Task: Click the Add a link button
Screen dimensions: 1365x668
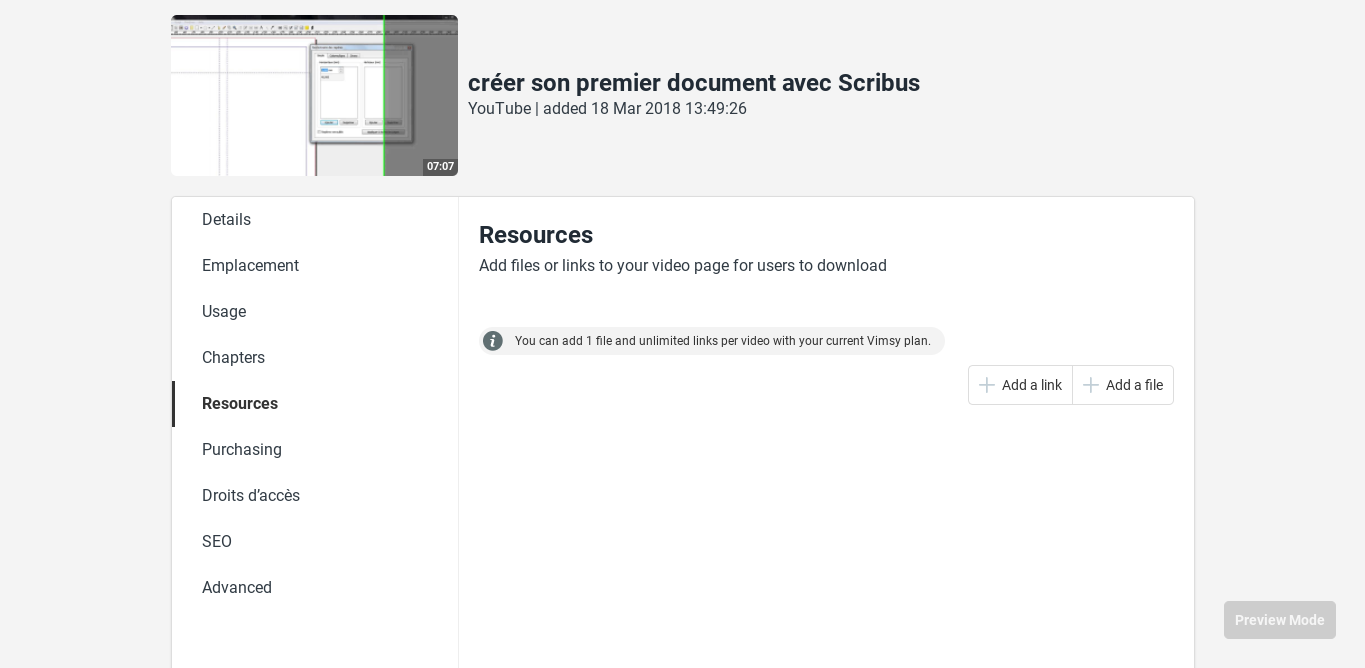Action: (x=1020, y=385)
